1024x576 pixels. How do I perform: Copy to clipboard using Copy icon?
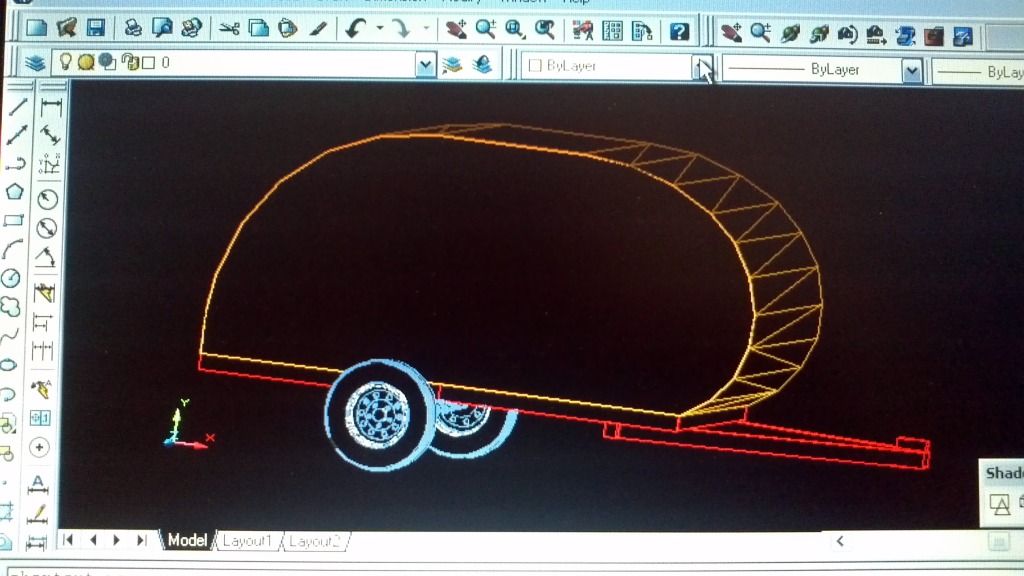(259, 29)
